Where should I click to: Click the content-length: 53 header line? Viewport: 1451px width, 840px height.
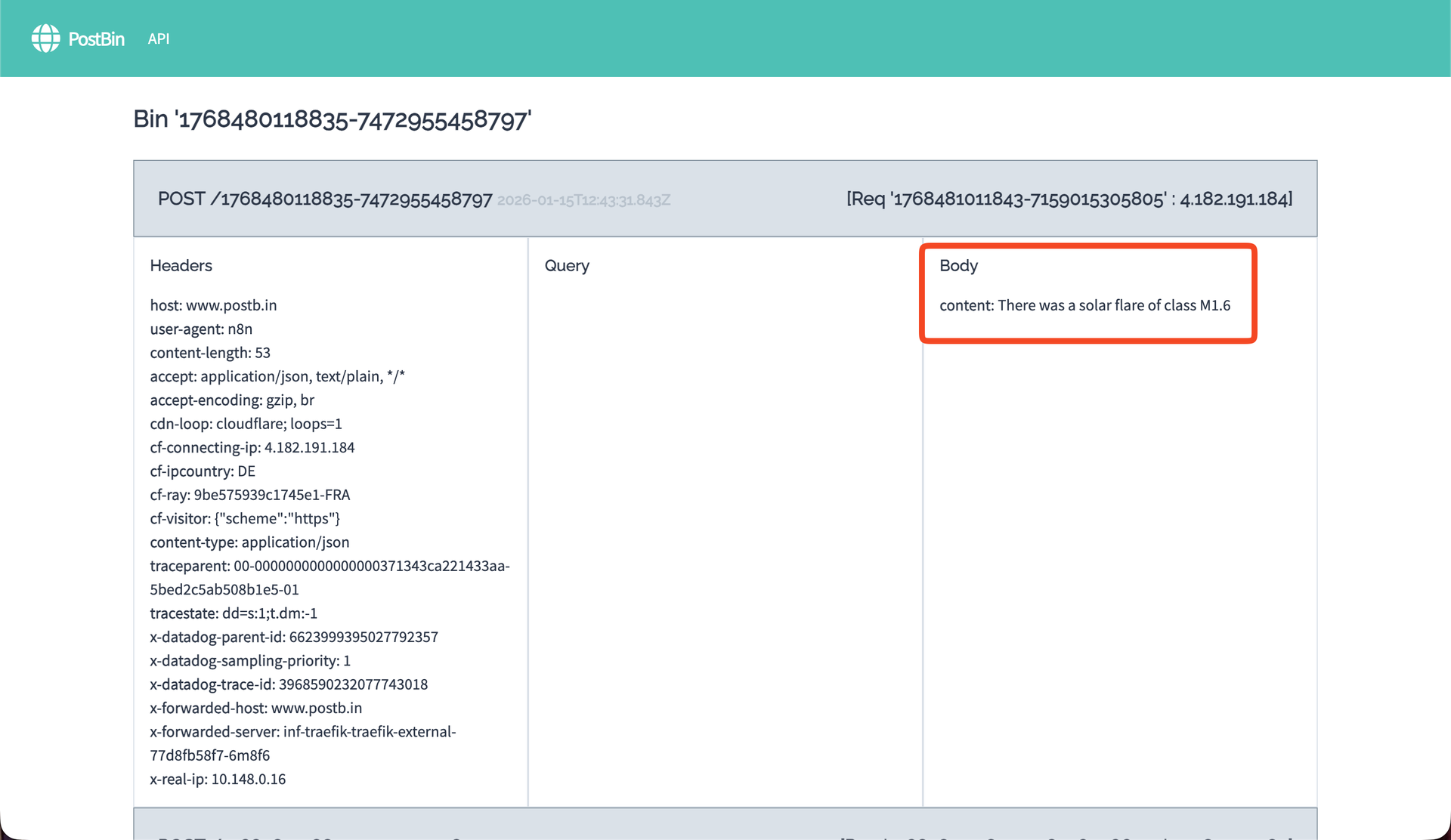click(210, 353)
